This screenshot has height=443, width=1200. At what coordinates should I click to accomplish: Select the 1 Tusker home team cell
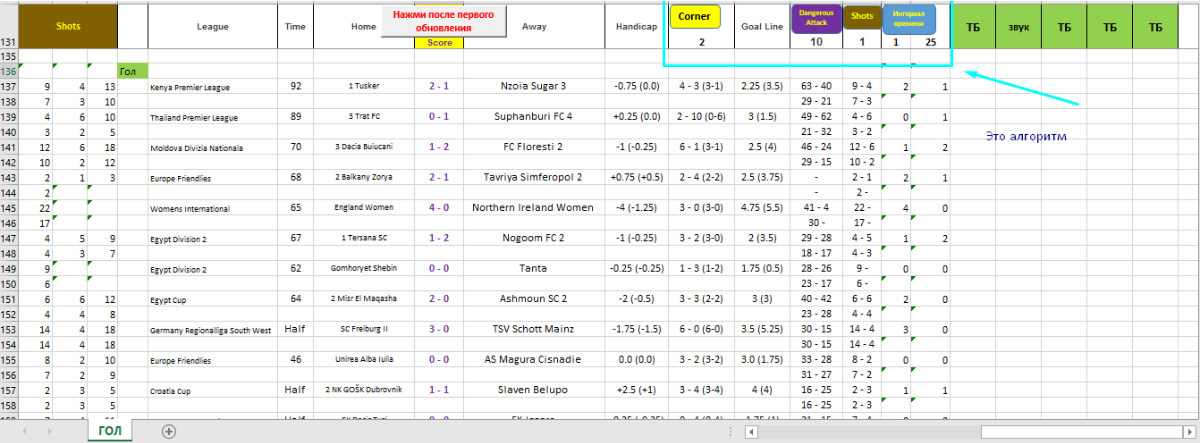pos(363,87)
